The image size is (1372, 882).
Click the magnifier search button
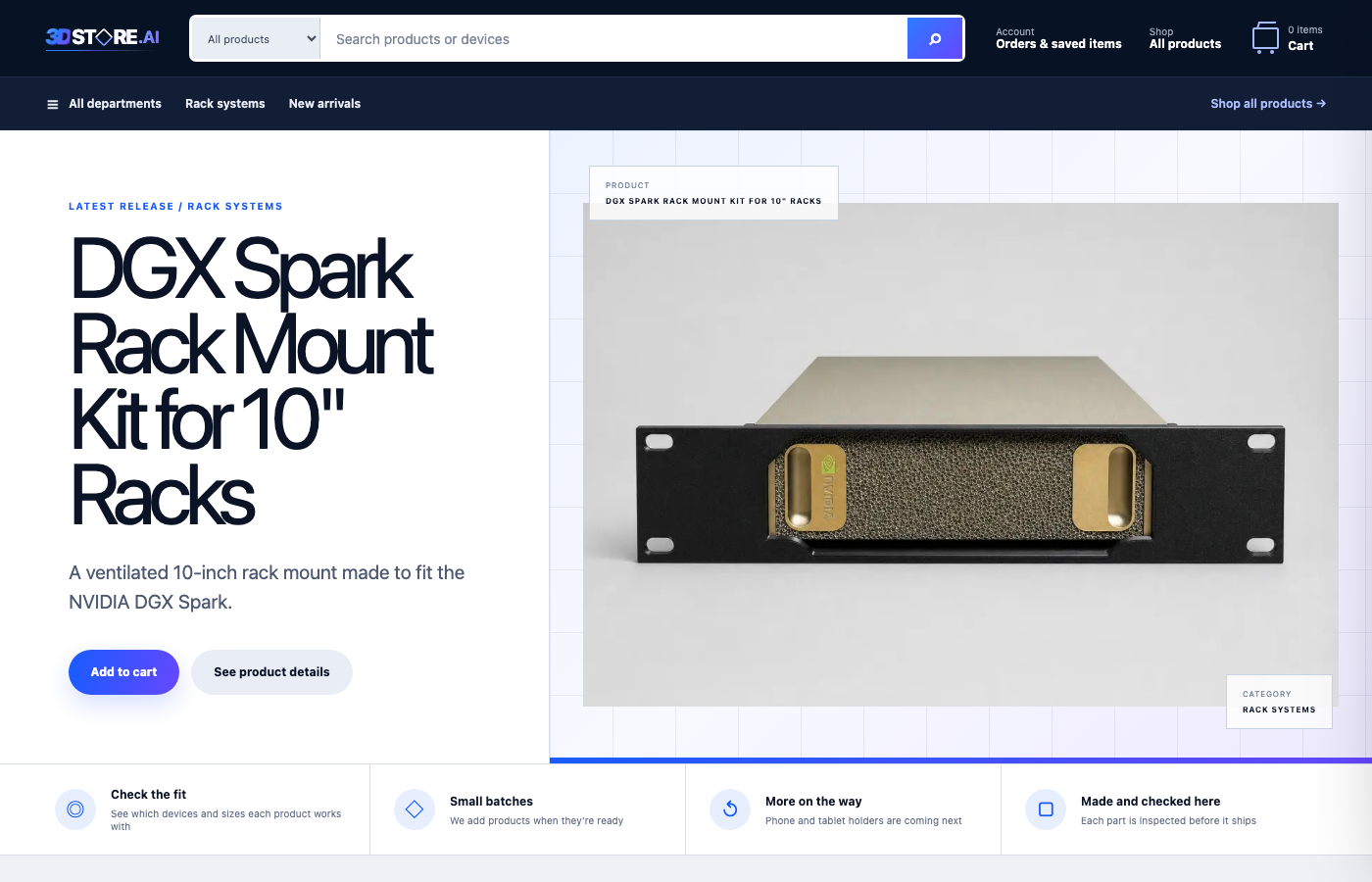point(935,38)
